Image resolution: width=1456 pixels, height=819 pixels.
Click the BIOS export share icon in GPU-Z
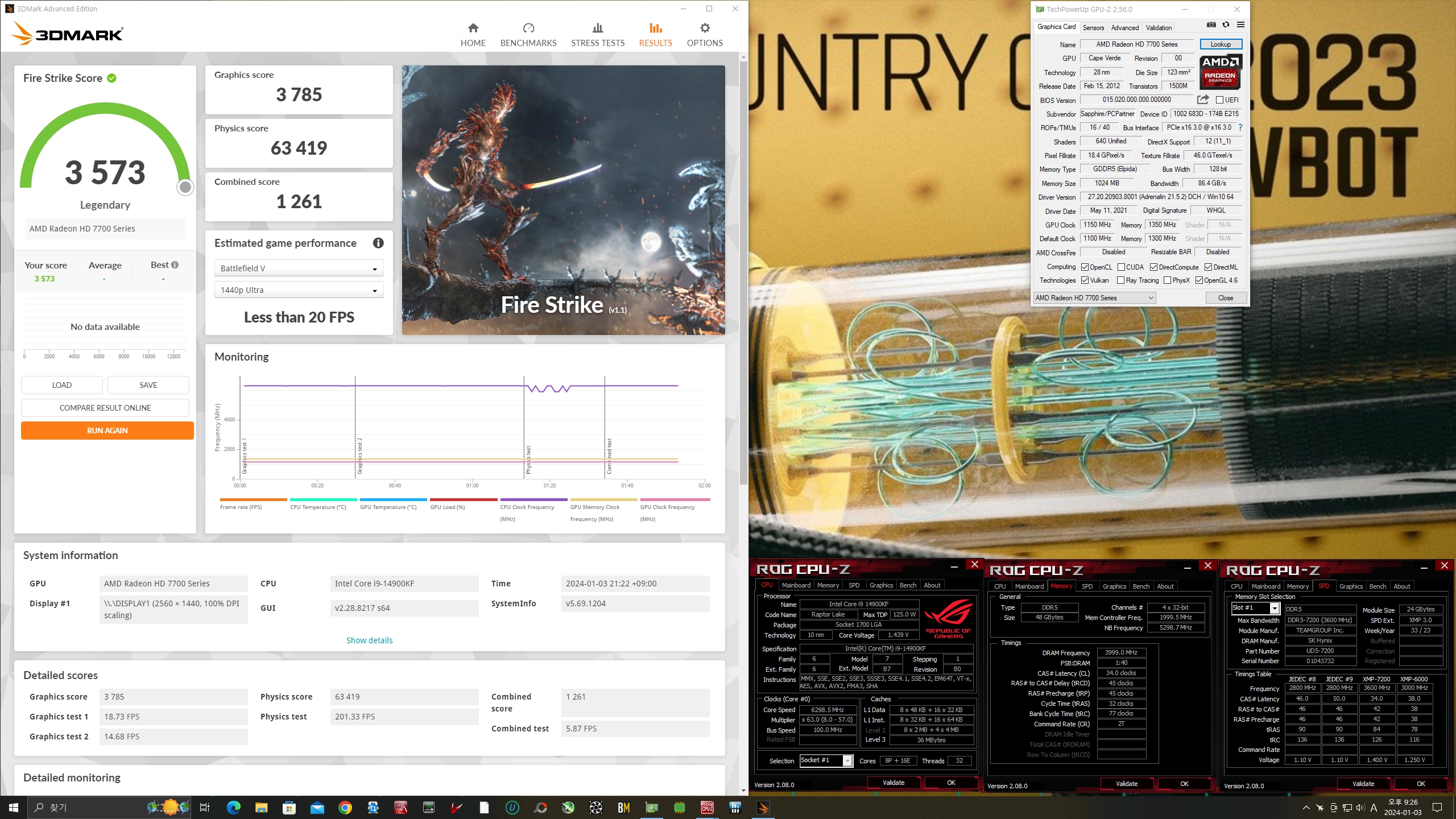coord(1202,100)
